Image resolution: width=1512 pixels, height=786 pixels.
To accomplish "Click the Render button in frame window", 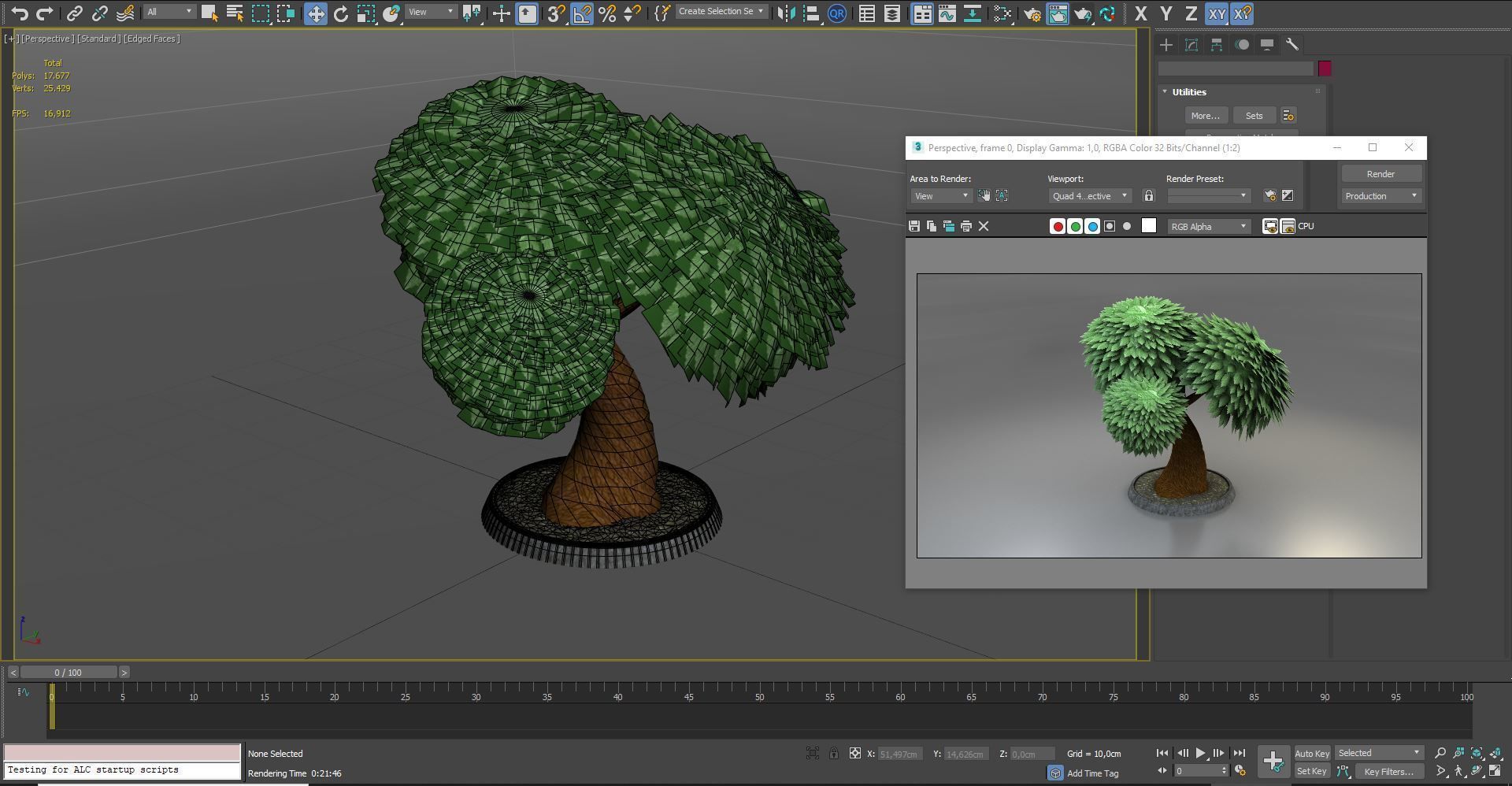I will coord(1381,174).
